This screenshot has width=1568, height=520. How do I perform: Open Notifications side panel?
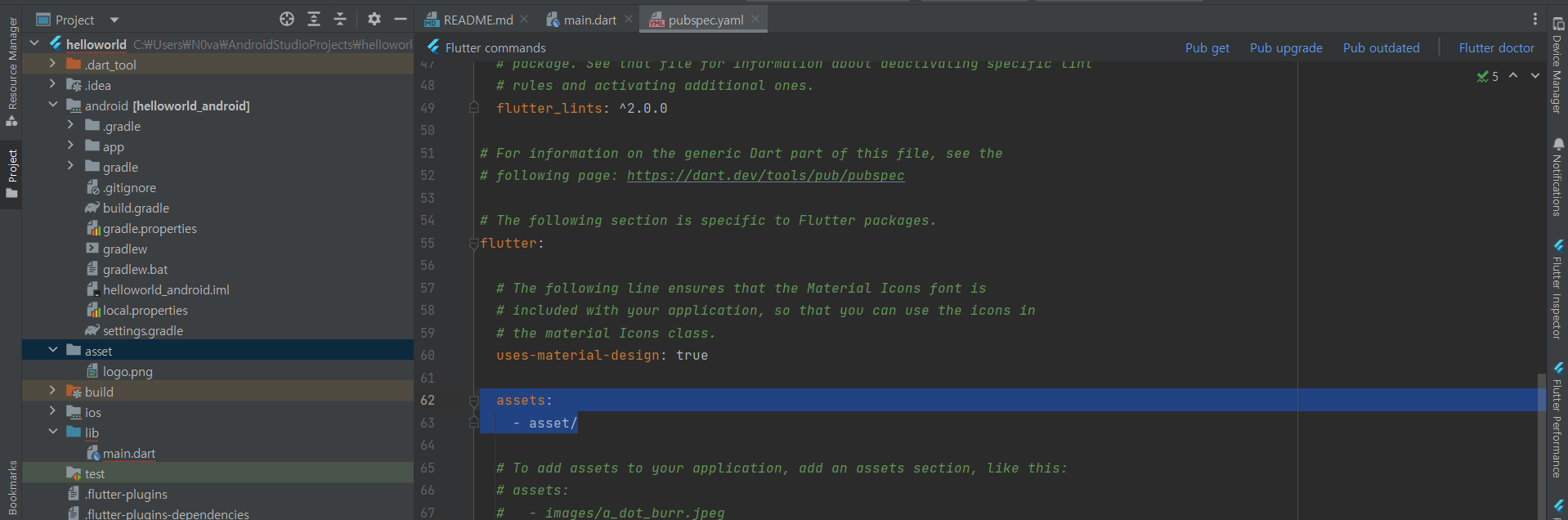1557,177
